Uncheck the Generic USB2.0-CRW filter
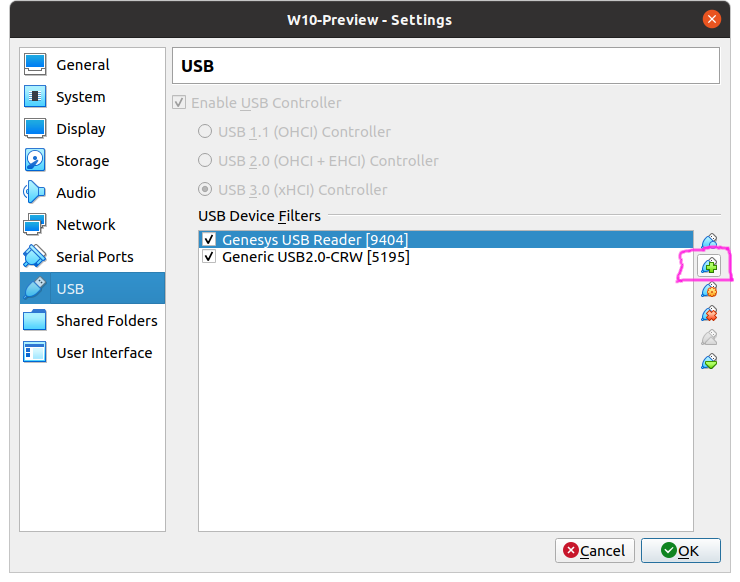Image resolution: width=740 pixels, height=582 pixels. (x=209, y=257)
